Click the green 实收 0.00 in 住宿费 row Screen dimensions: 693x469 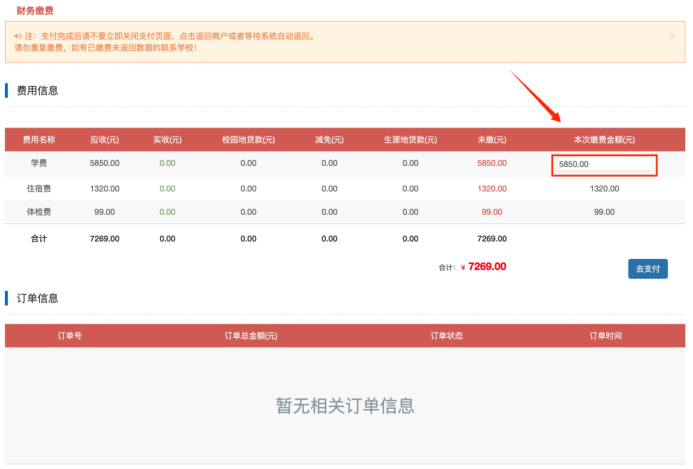(168, 189)
